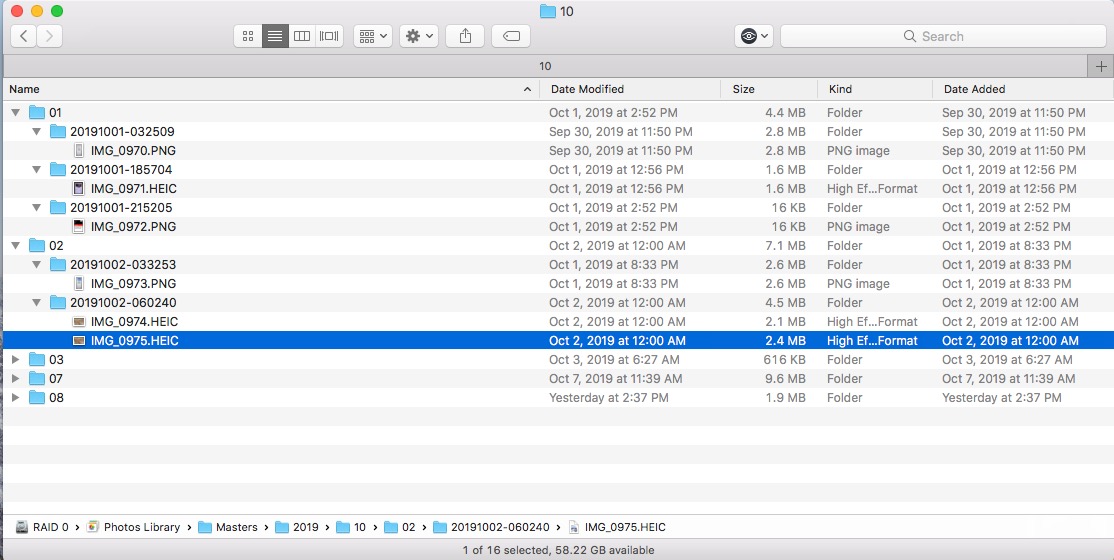Click Masters in path bar

227,527
